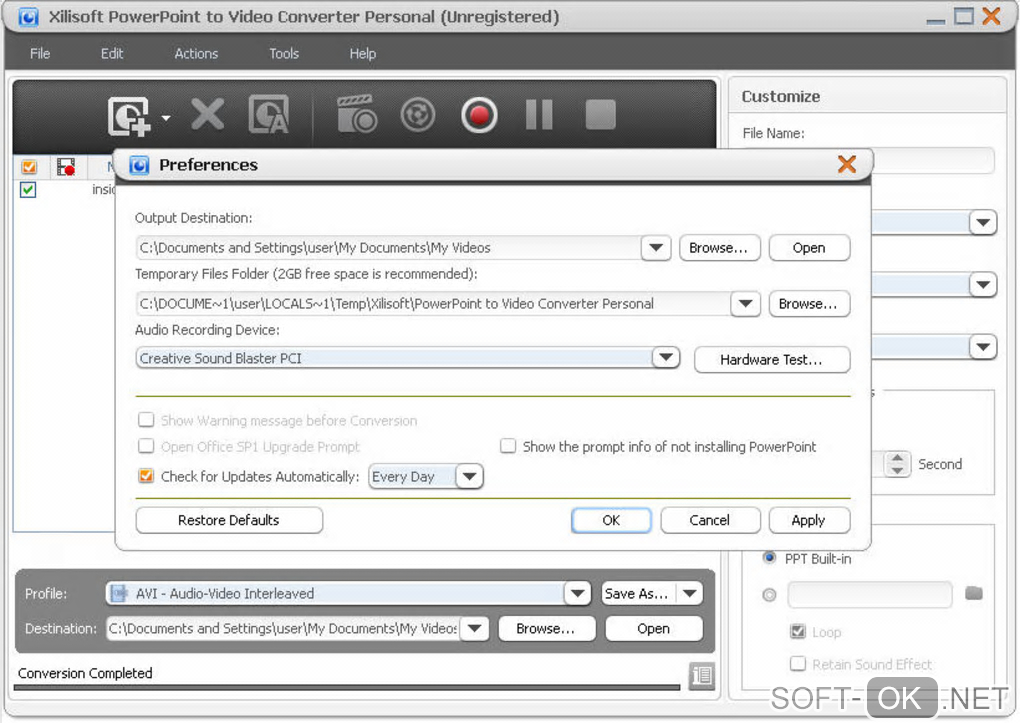
Task: Toggle Show the prompt info of not installing PowerPoint
Action: 508,446
